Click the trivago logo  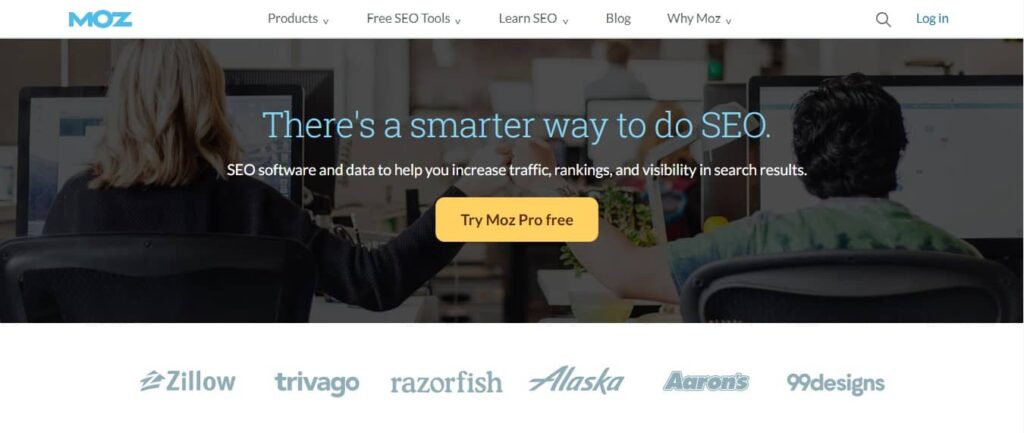[x=317, y=383]
